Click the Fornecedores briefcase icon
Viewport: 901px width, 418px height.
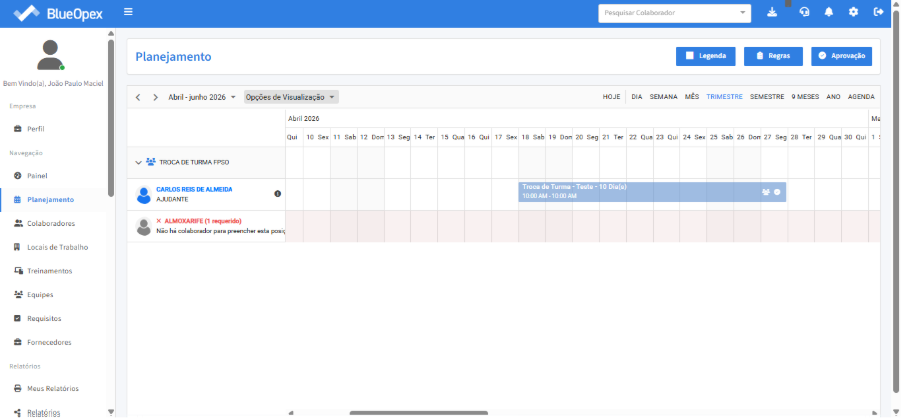[x=17, y=342]
